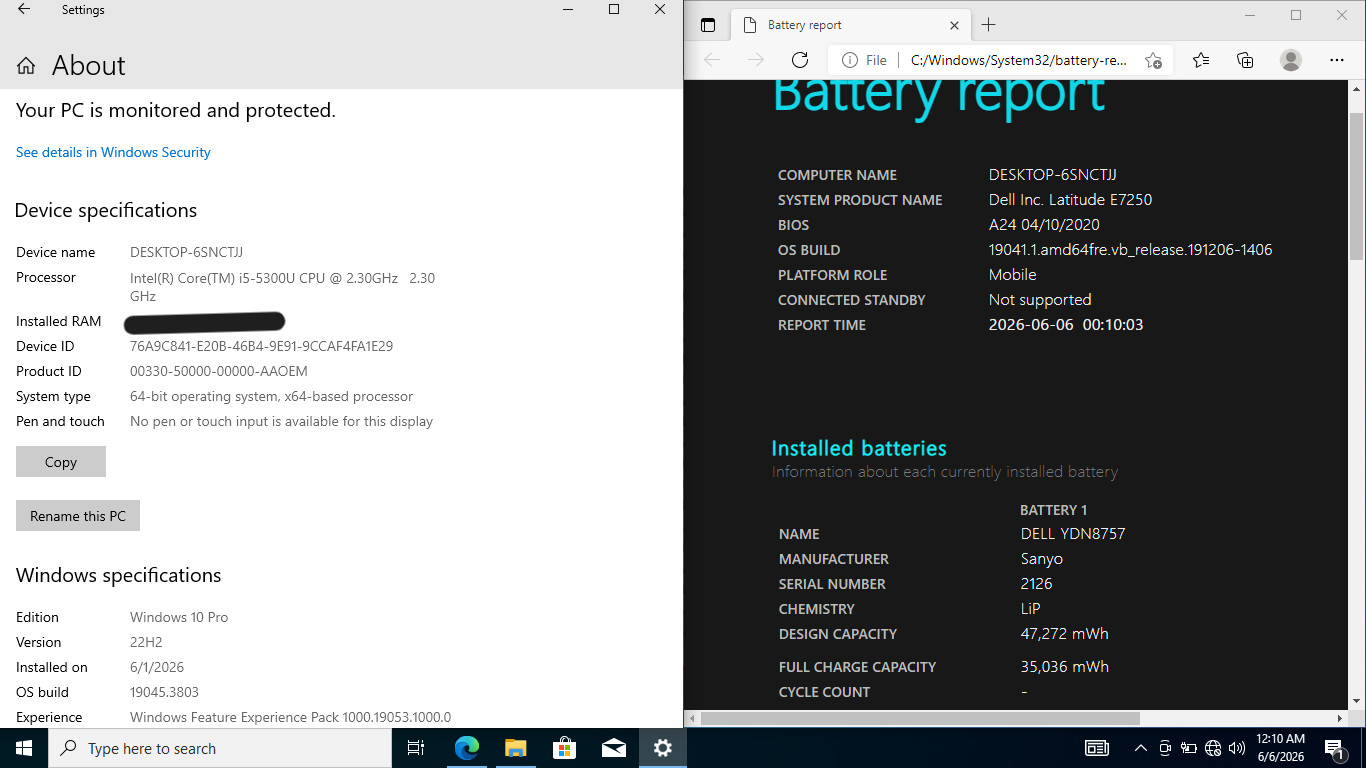Screen dimensions: 1366x768
Task: Click the Installed batteries heading
Action: click(859, 448)
